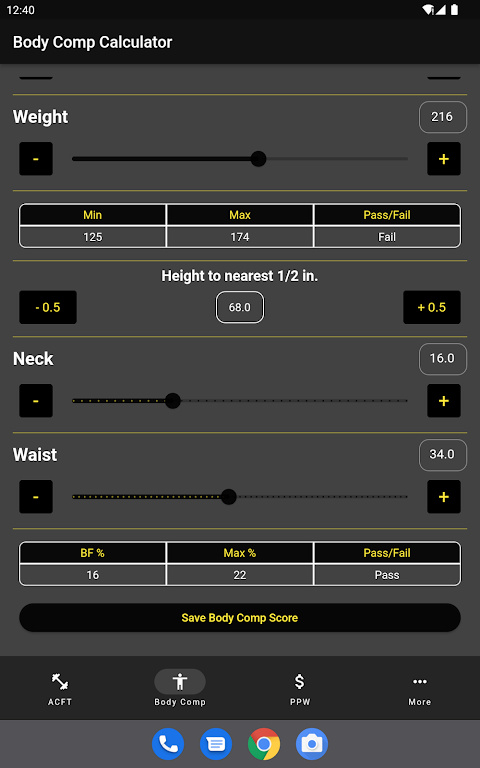Add 0.5 inch to height
Image resolution: width=480 pixels, height=768 pixels.
pos(432,307)
